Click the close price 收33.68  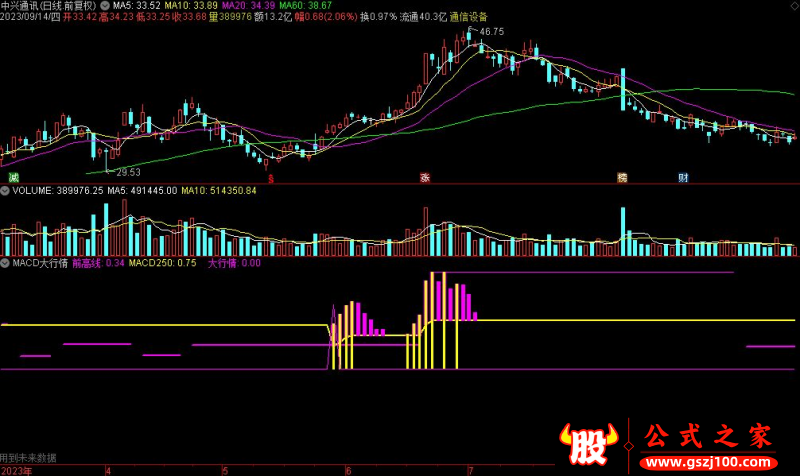[189, 17]
